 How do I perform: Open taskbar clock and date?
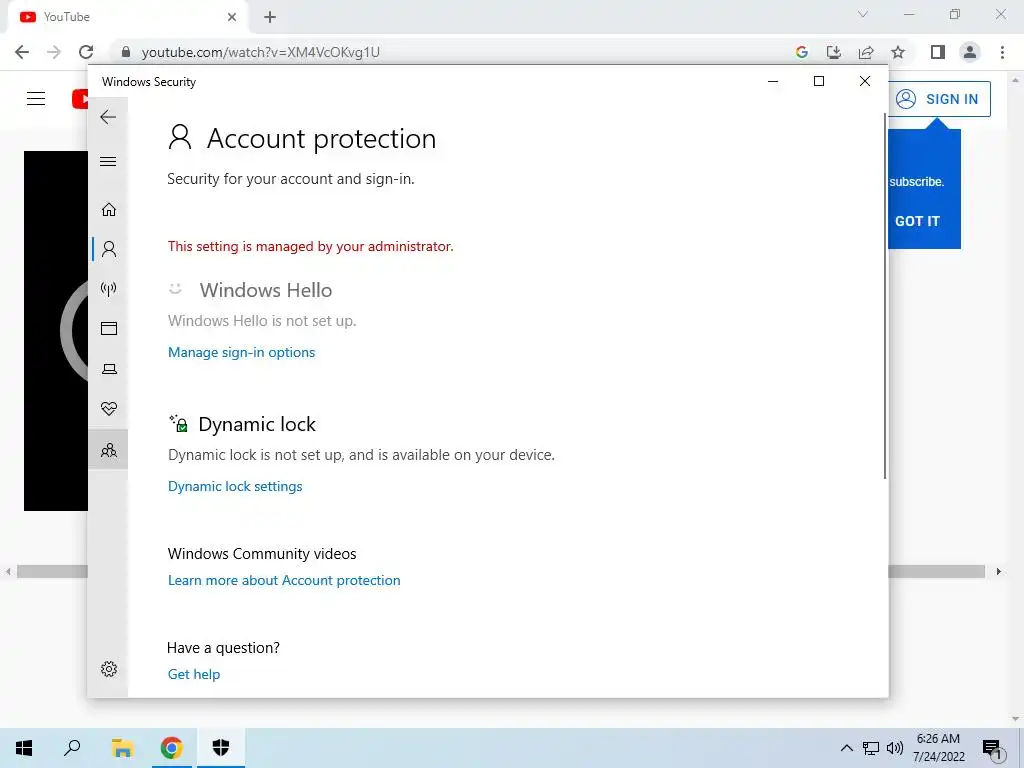938,748
